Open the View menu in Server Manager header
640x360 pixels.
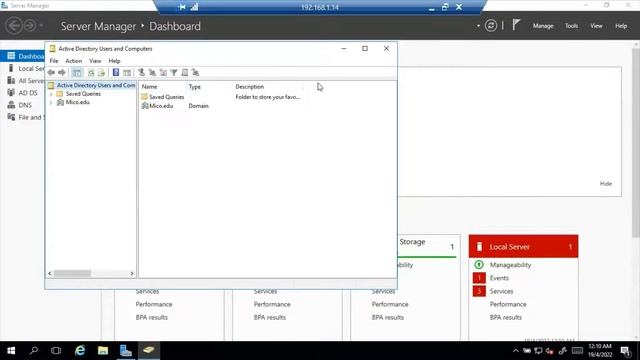596,26
